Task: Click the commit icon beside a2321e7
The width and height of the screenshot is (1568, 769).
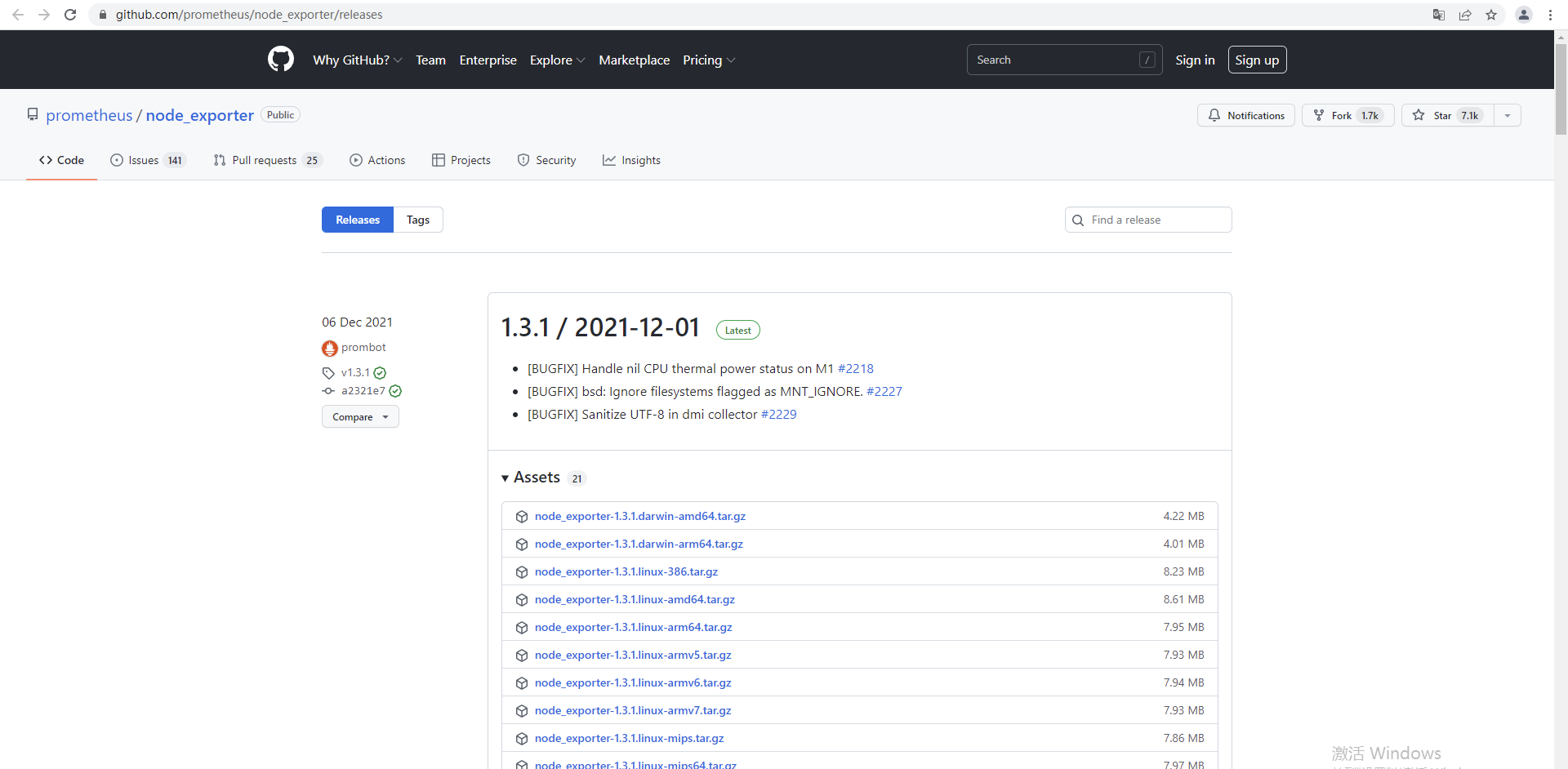Action: point(328,391)
